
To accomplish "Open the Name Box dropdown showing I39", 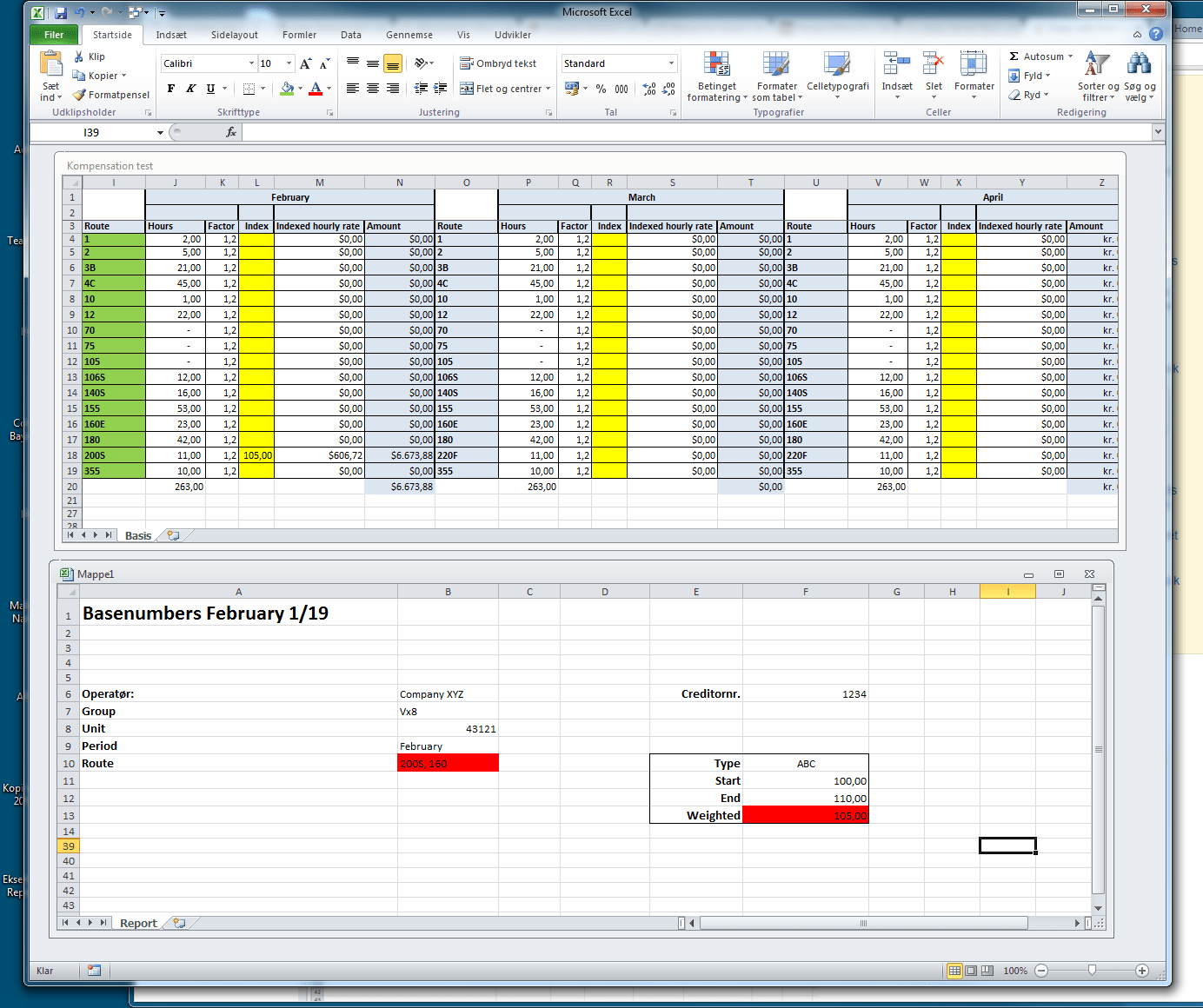I will pyautogui.click(x=160, y=132).
